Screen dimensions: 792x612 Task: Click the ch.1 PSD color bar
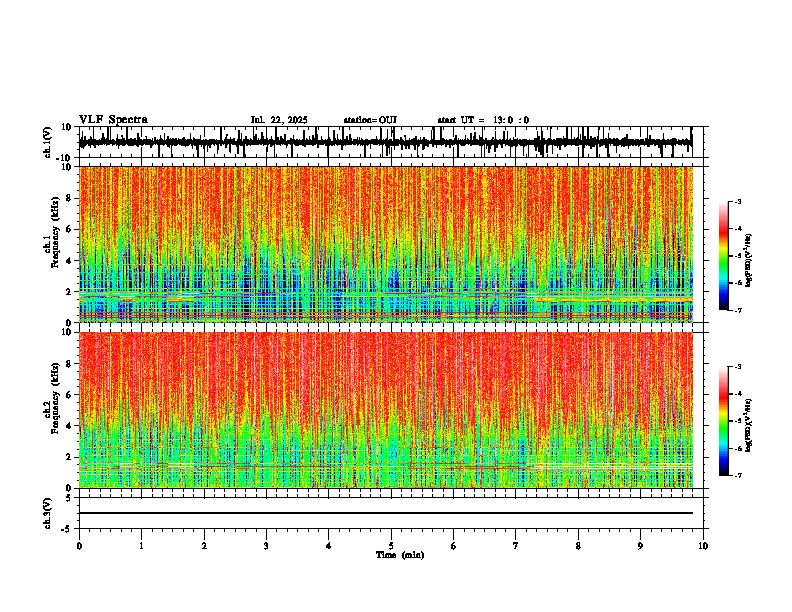tap(724, 256)
